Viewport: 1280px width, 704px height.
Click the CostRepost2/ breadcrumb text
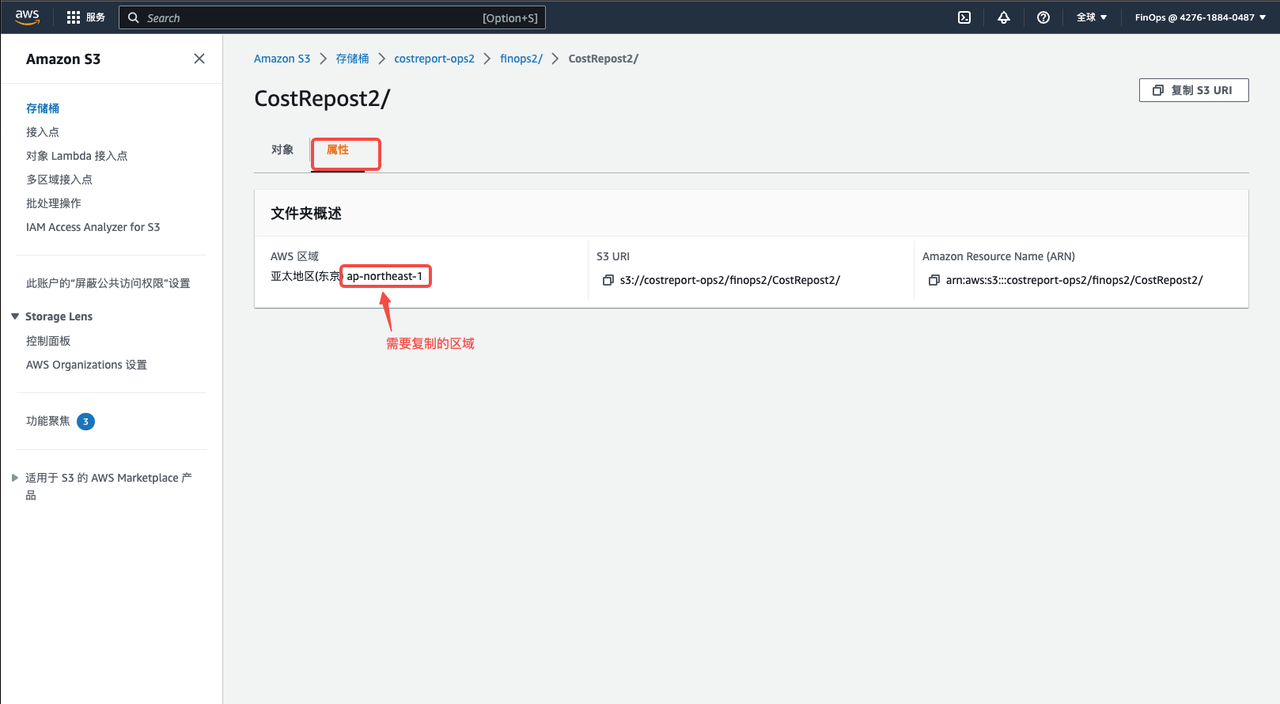[603, 59]
